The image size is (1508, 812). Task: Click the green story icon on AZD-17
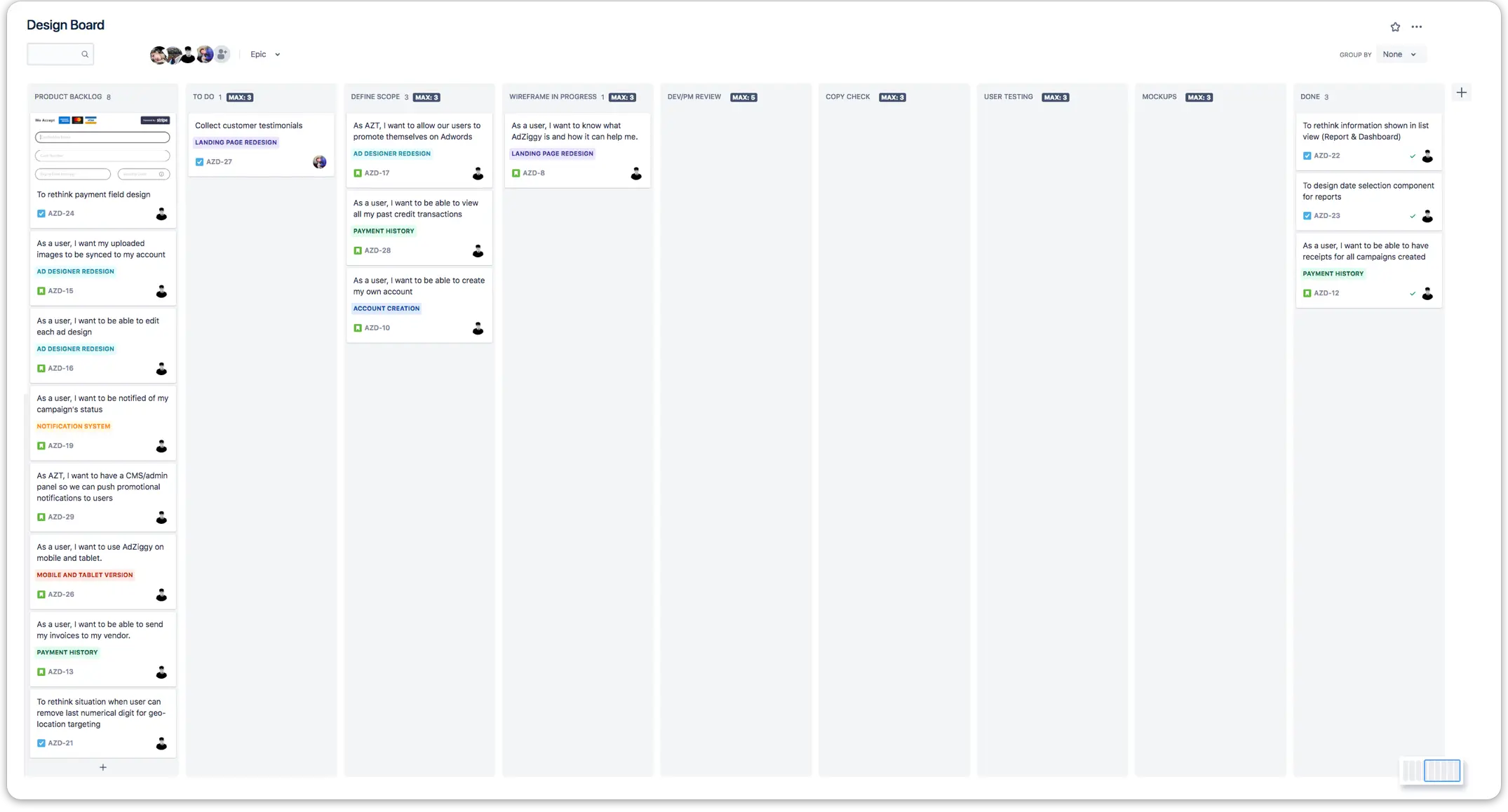pos(358,173)
